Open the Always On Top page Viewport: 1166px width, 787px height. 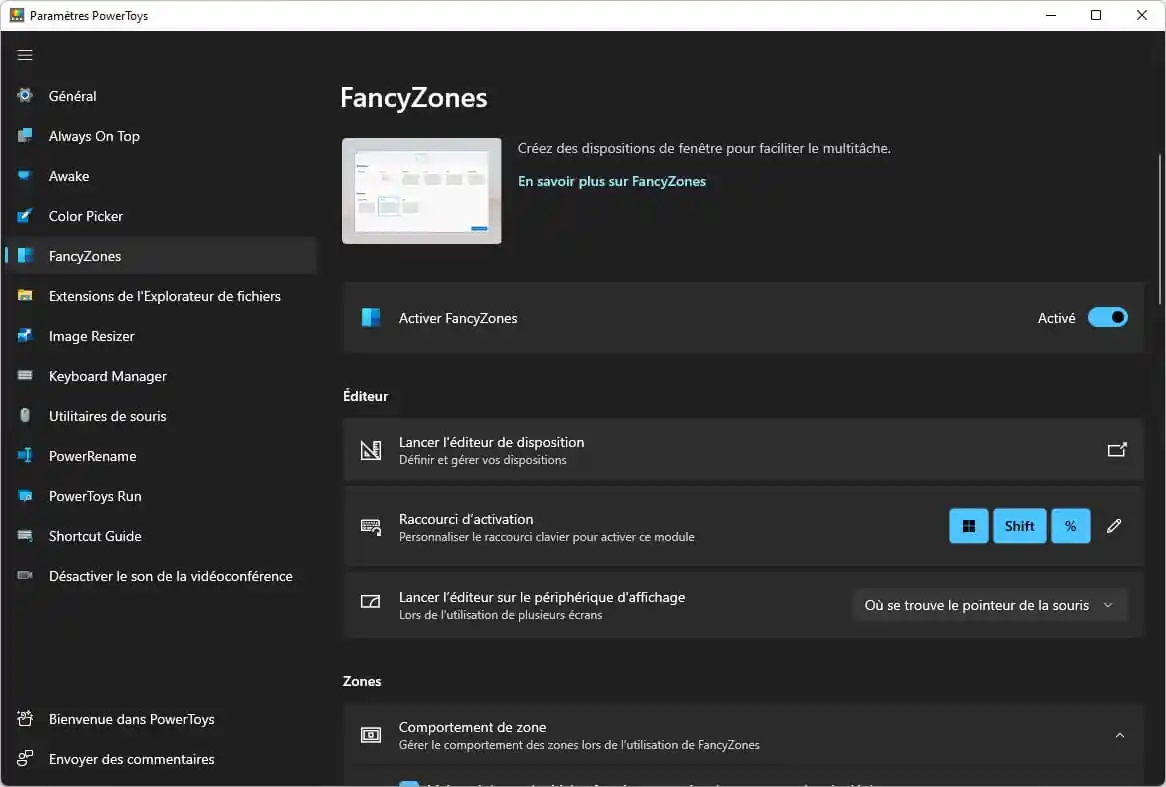[161, 136]
